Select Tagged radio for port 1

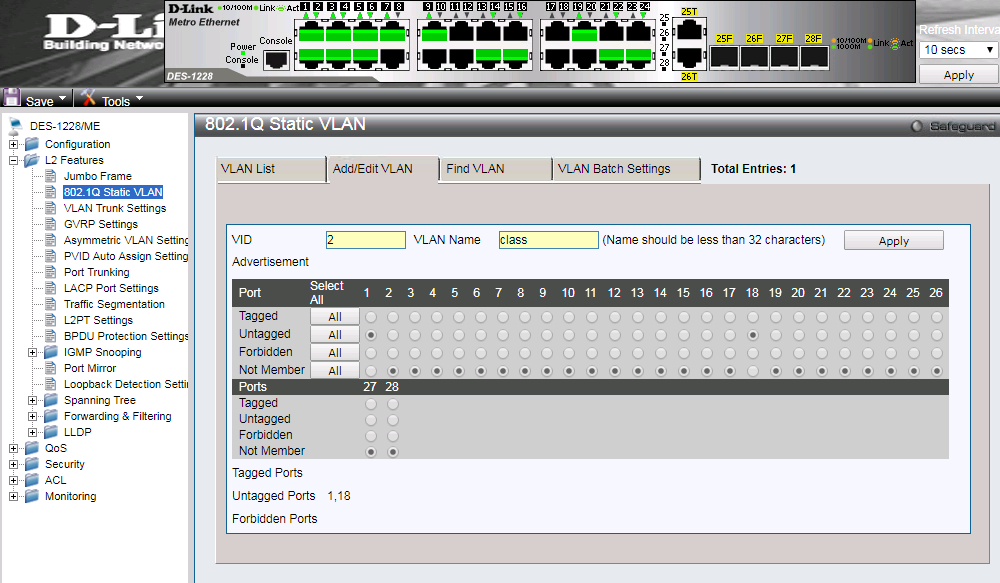point(371,317)
